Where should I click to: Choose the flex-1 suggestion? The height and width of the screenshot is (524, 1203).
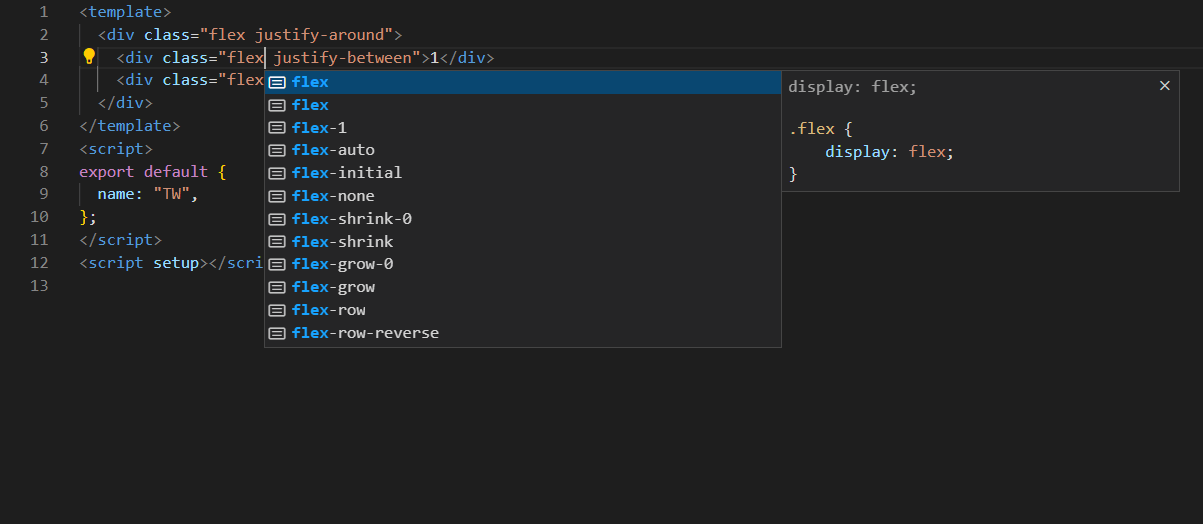pyautogui.click(x=523, y=128)
